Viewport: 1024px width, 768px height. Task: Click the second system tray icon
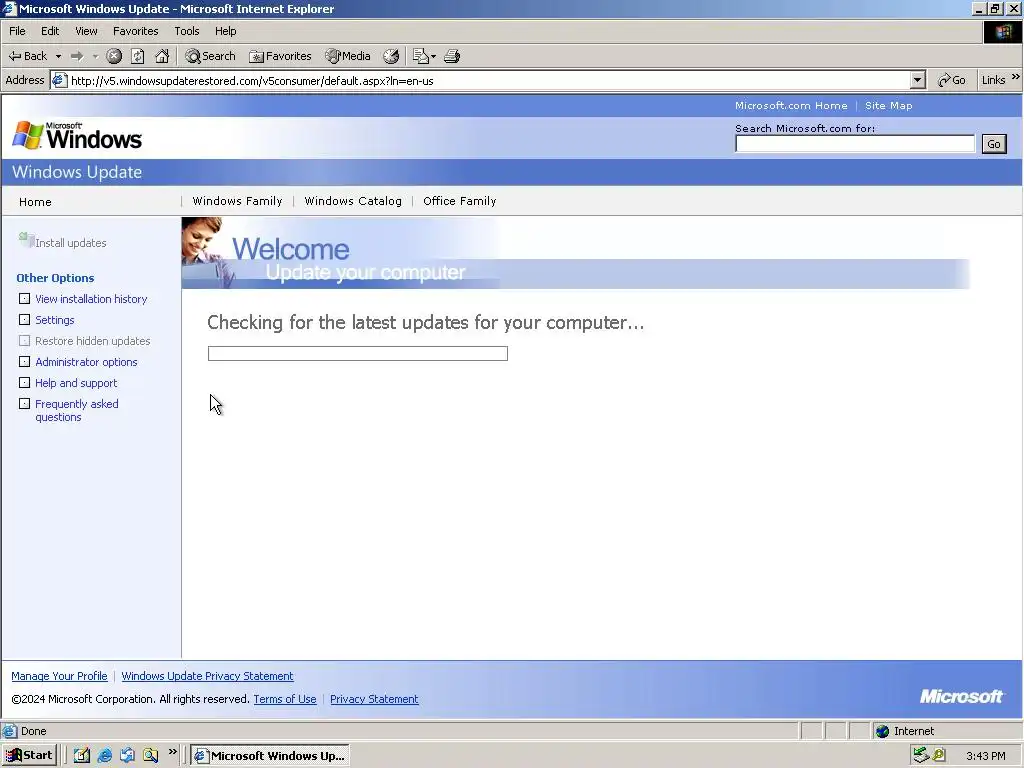[938, 755]
